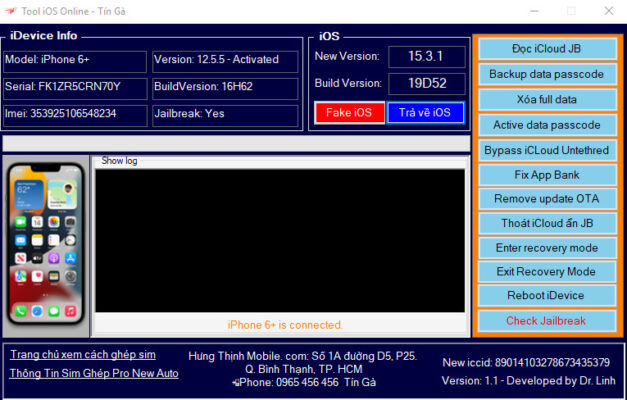
Task: Click iPhone 6+ is connected status text
Action: point(285,325)
